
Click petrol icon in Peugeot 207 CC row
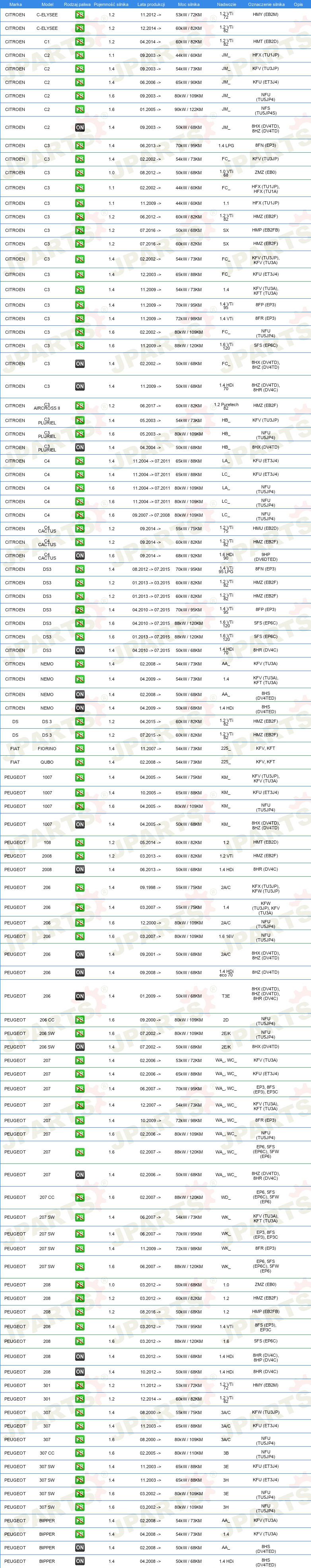pyautogui.click(x=80, y=1197)
